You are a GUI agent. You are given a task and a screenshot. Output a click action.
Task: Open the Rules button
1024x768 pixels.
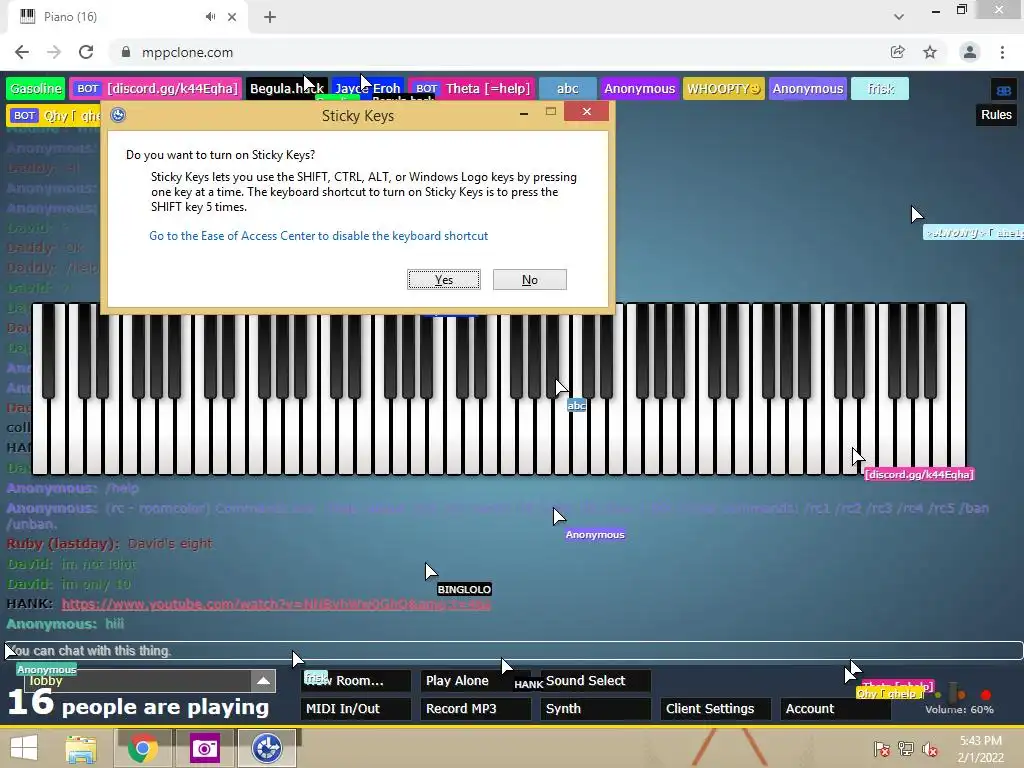point(996,115)
